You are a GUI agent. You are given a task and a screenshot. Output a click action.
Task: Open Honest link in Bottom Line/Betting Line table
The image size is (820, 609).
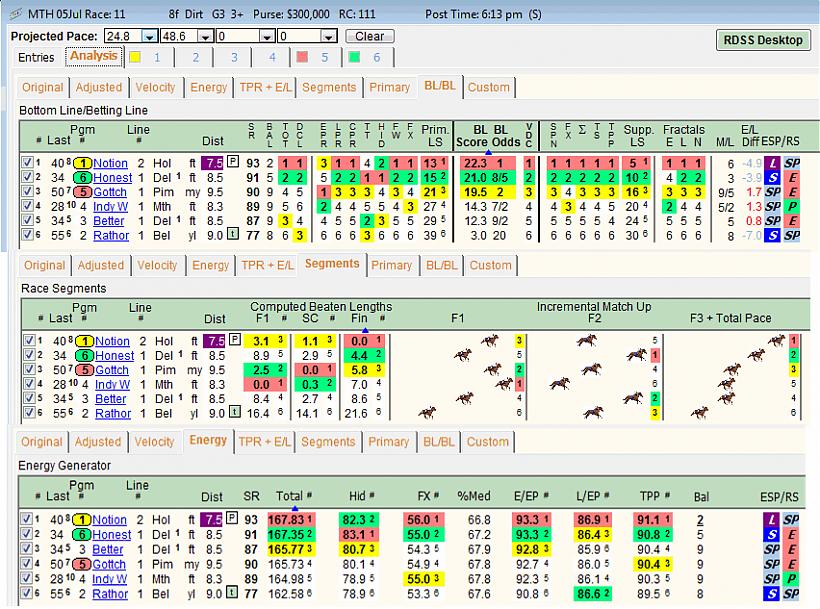[112, 178]
